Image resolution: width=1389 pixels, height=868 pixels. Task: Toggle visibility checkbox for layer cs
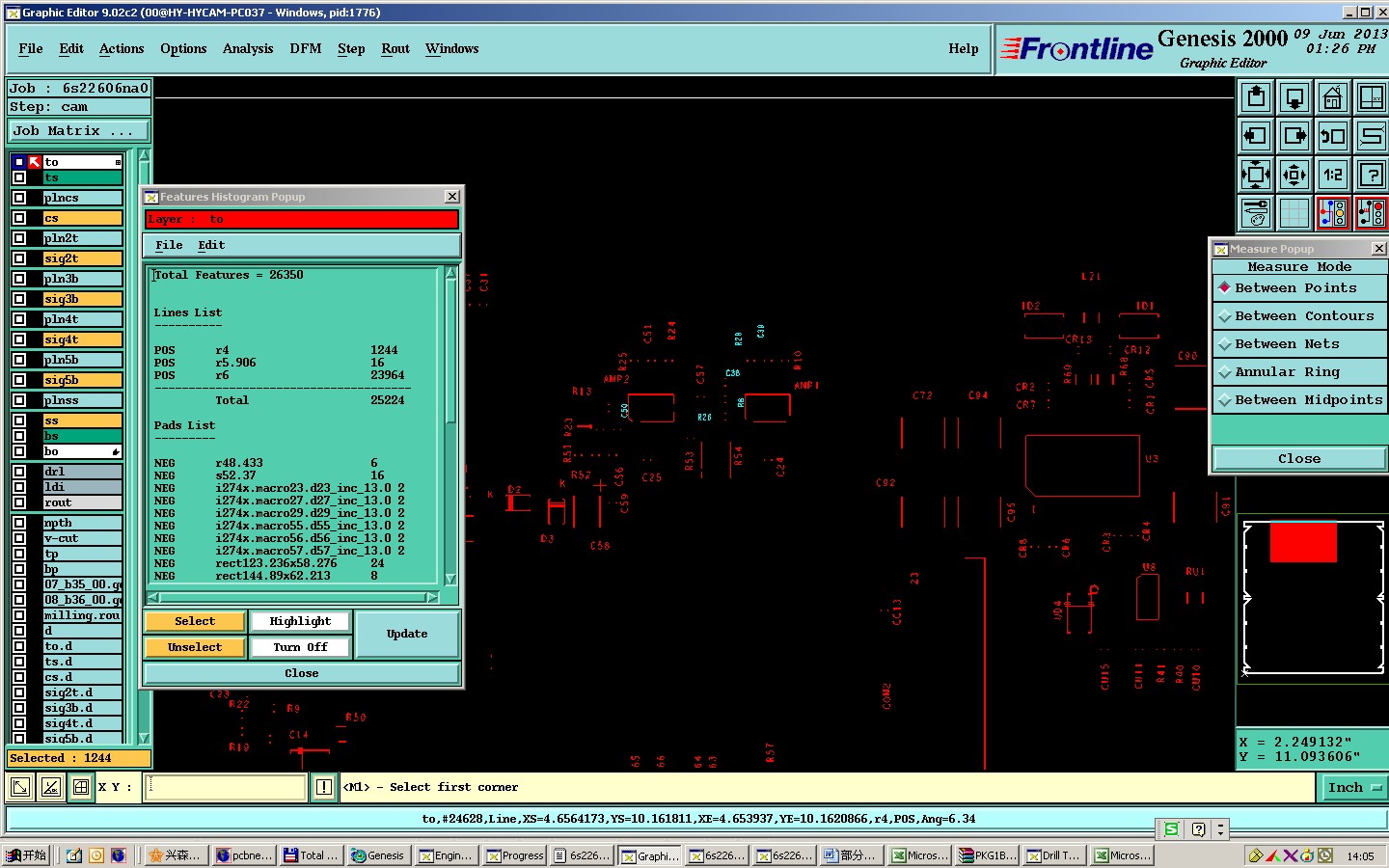19,218
